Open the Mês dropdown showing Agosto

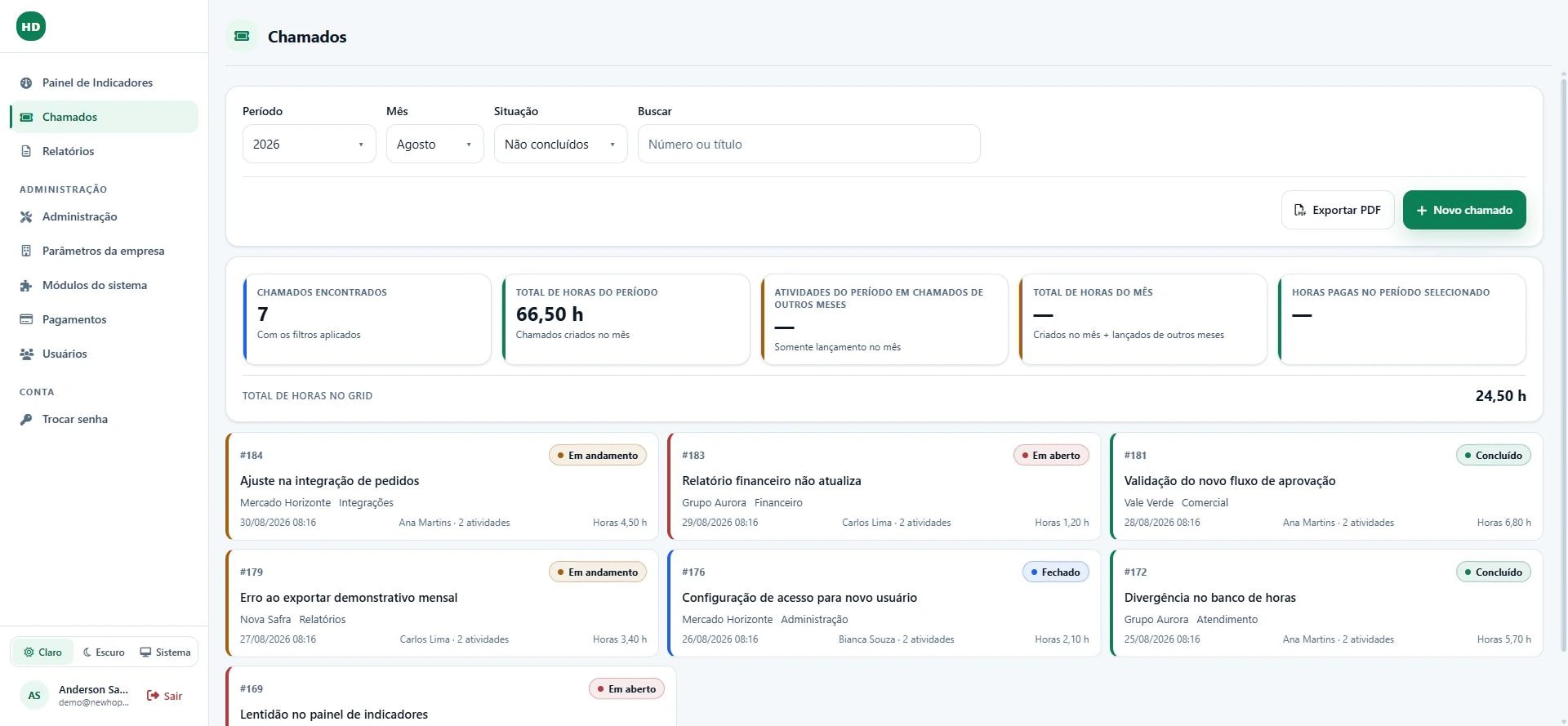(x=434, y=144)
